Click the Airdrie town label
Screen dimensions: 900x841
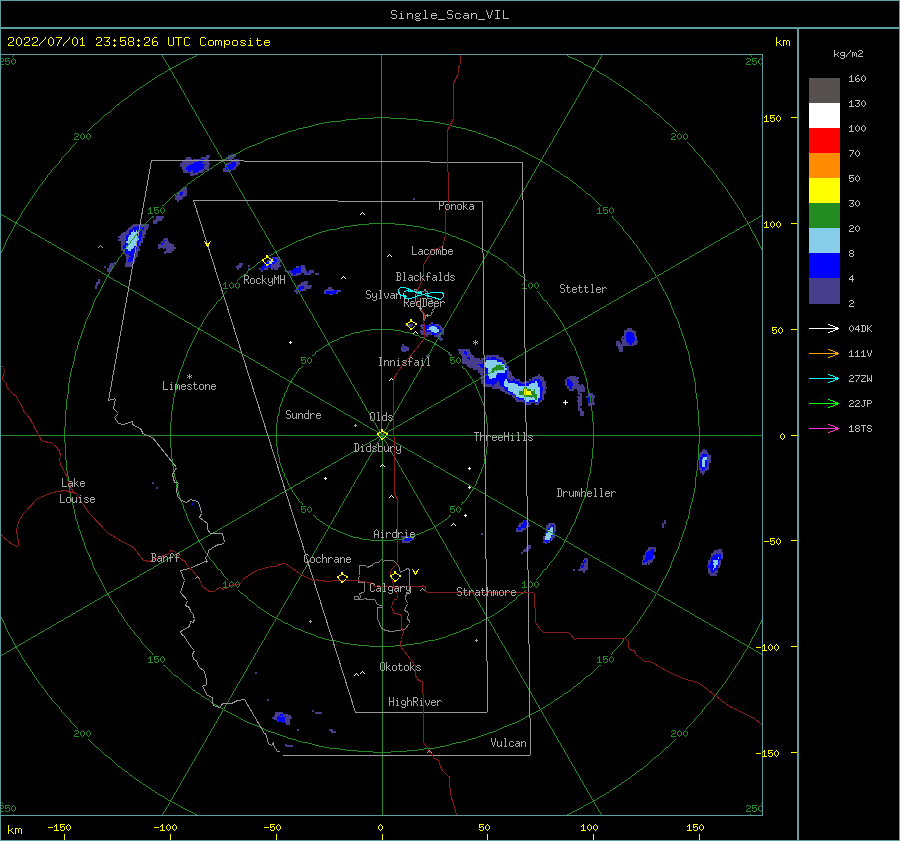pyautogui.click(x=394, y=534)
